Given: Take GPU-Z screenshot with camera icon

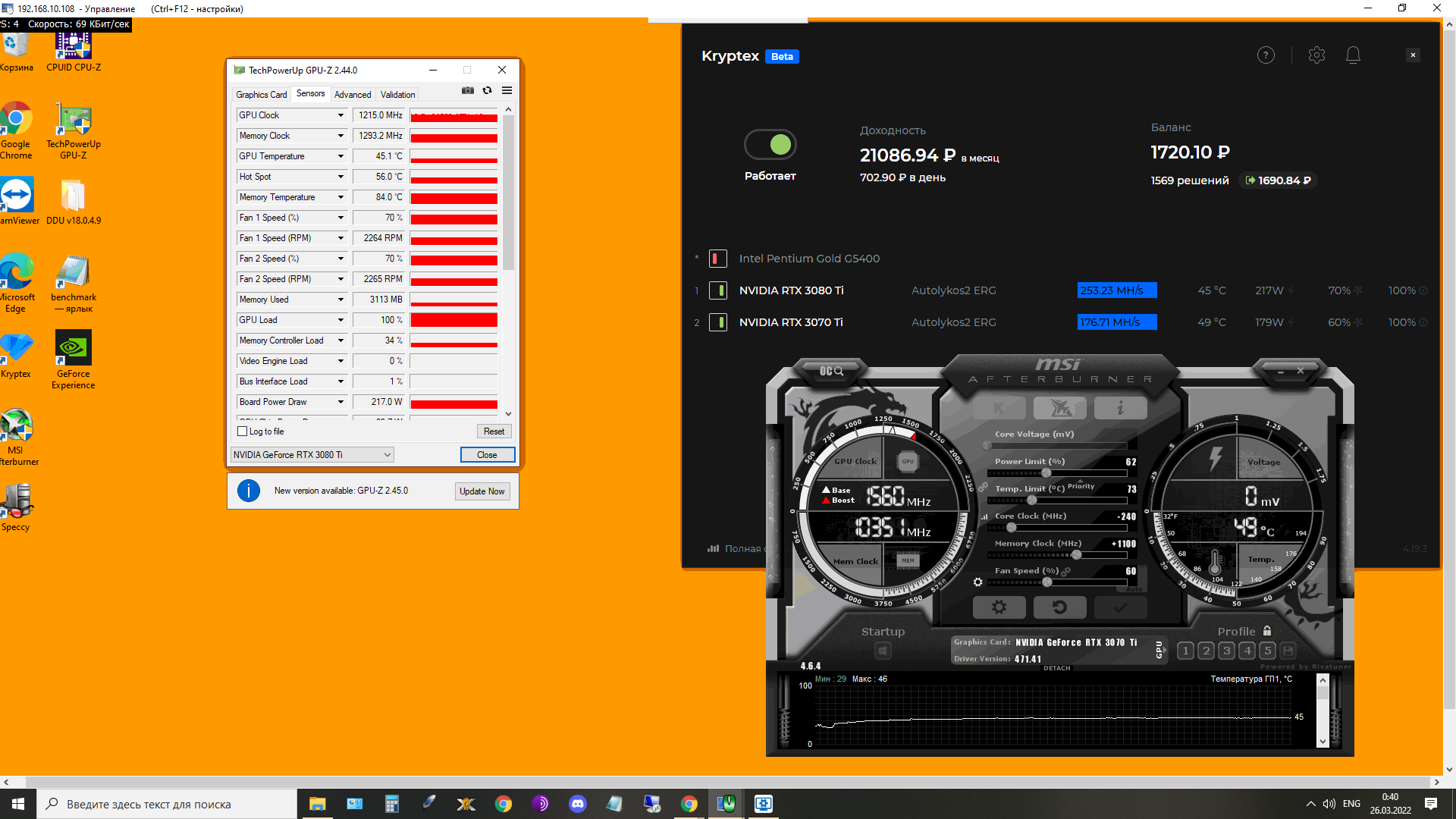Looking at the screenshot, I should click(x=468, y=91).
